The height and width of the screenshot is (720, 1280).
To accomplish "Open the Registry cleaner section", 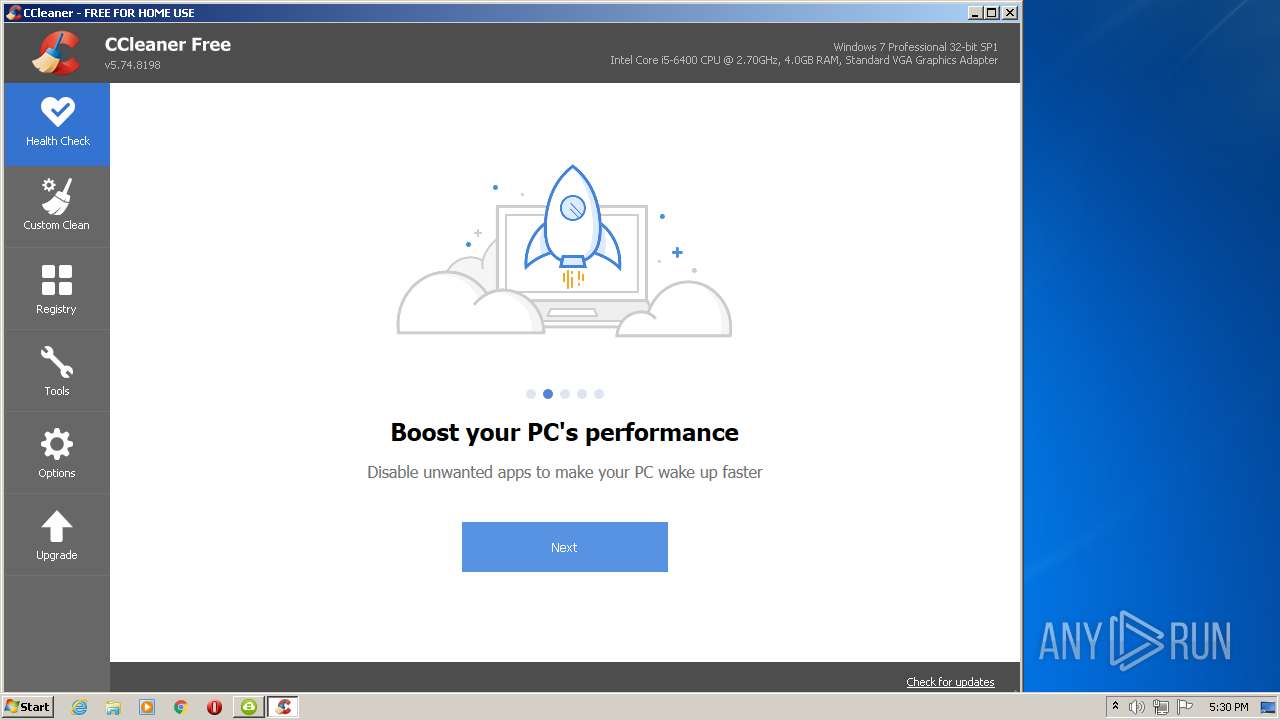I will pyautogui.click(x=57, y=289).
